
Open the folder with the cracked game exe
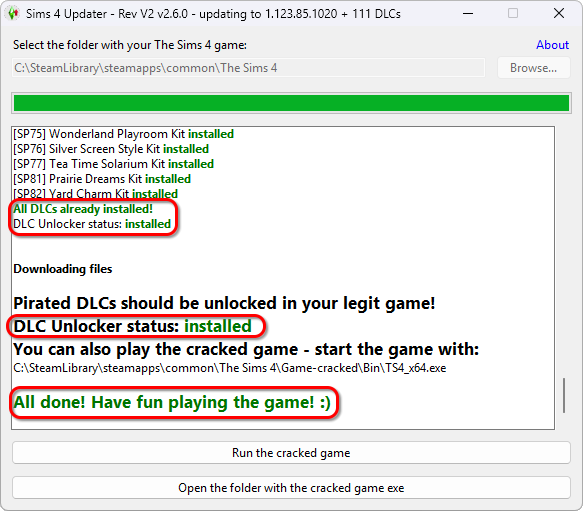(291, 488)
